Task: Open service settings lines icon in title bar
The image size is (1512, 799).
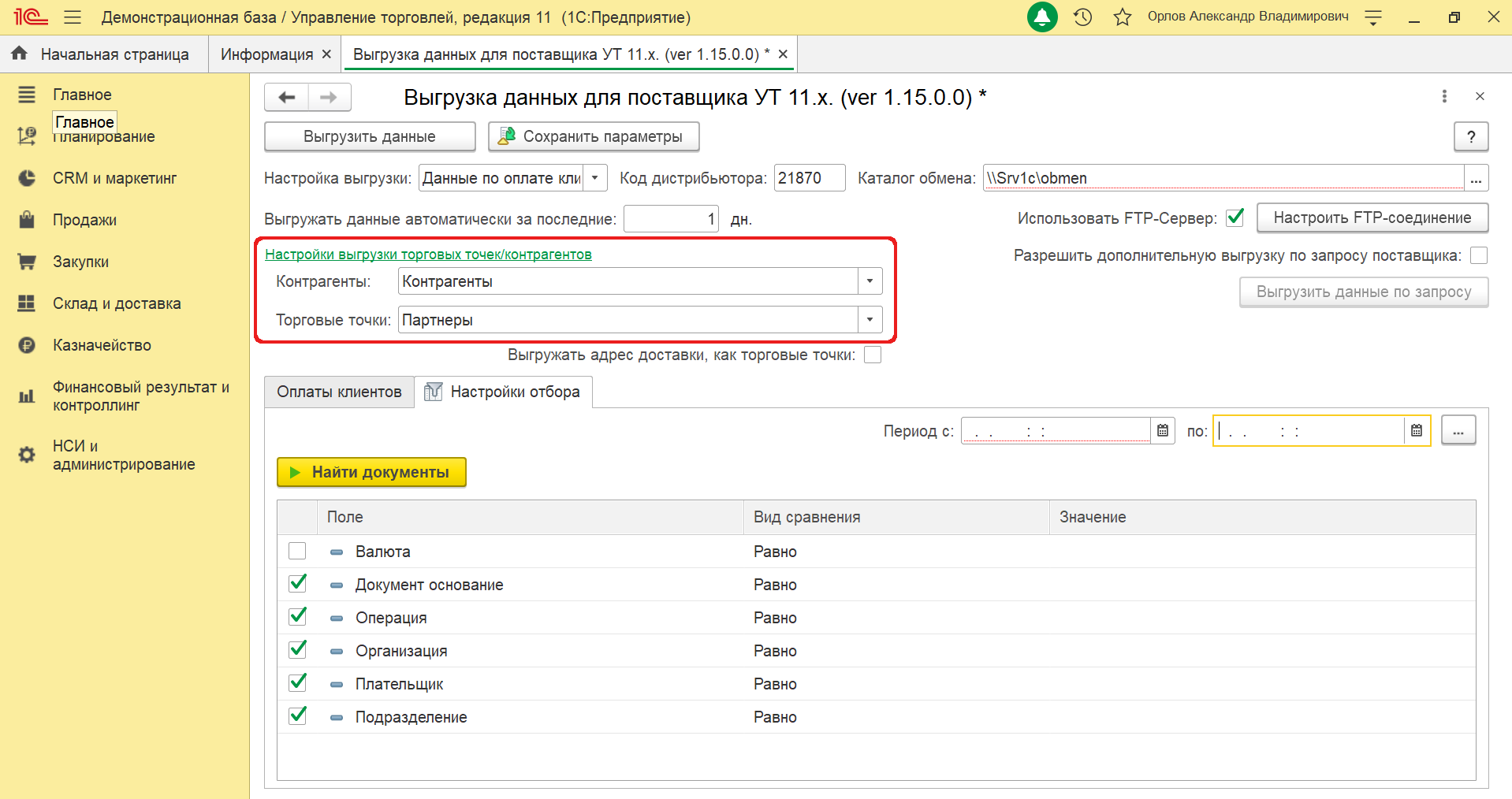Action: pyautogui.click(x=1373, y=17)
